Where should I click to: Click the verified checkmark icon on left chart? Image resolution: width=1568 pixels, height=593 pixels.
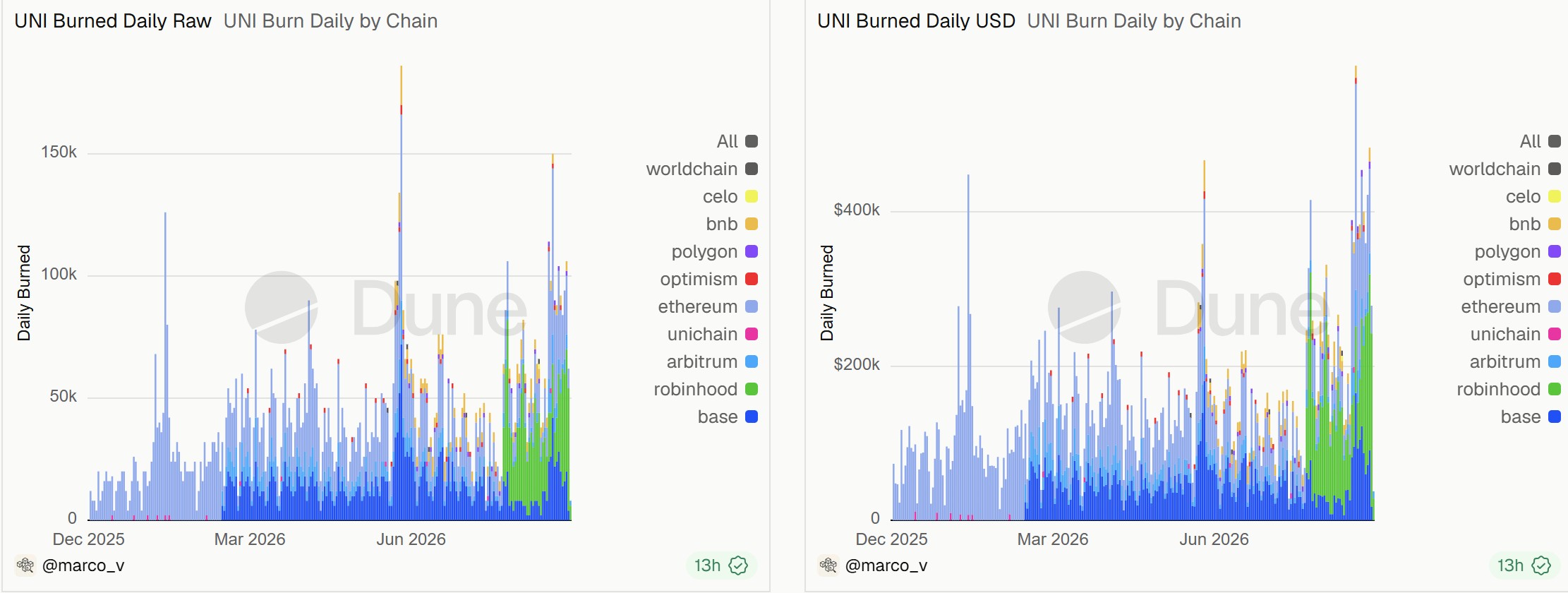[738, 565]
